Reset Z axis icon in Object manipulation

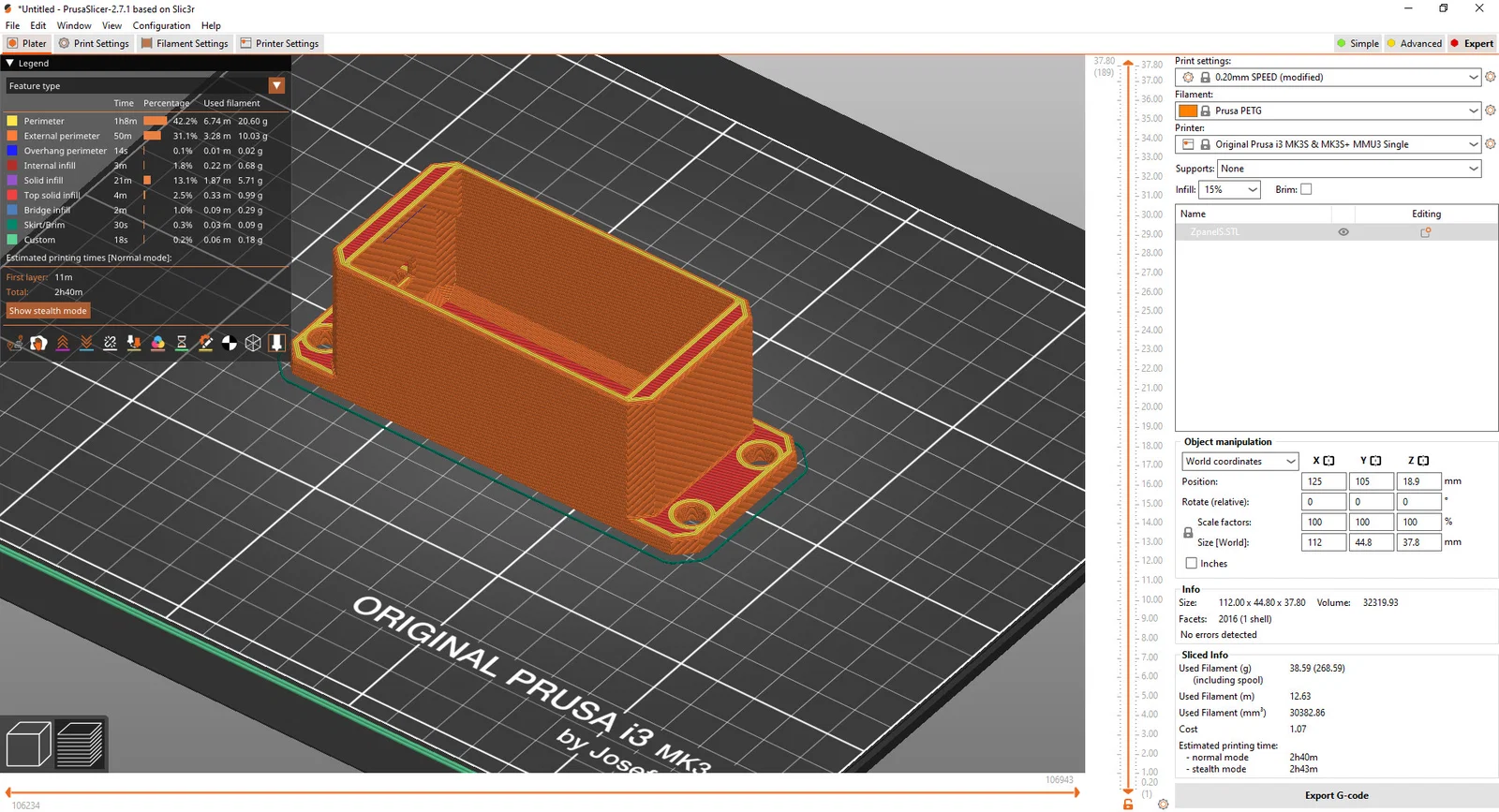1423,461
